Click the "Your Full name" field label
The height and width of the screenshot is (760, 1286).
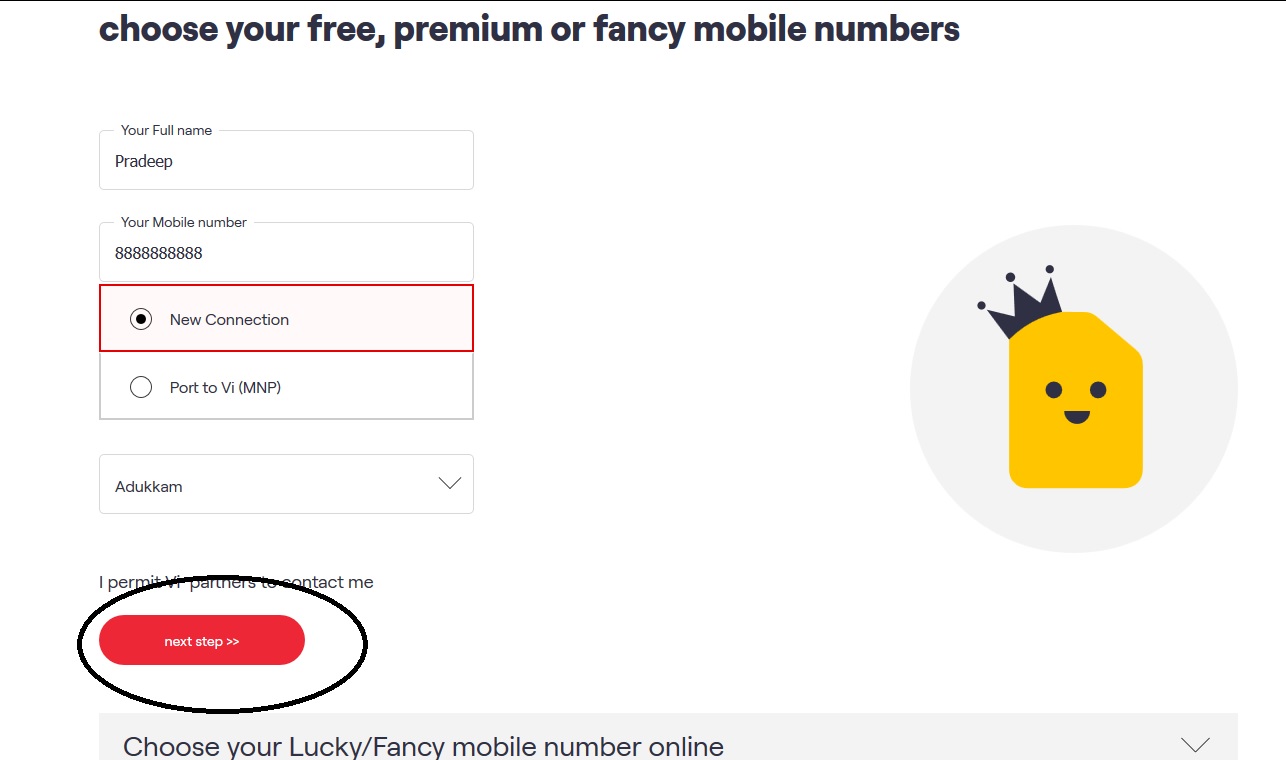point(166,130)
